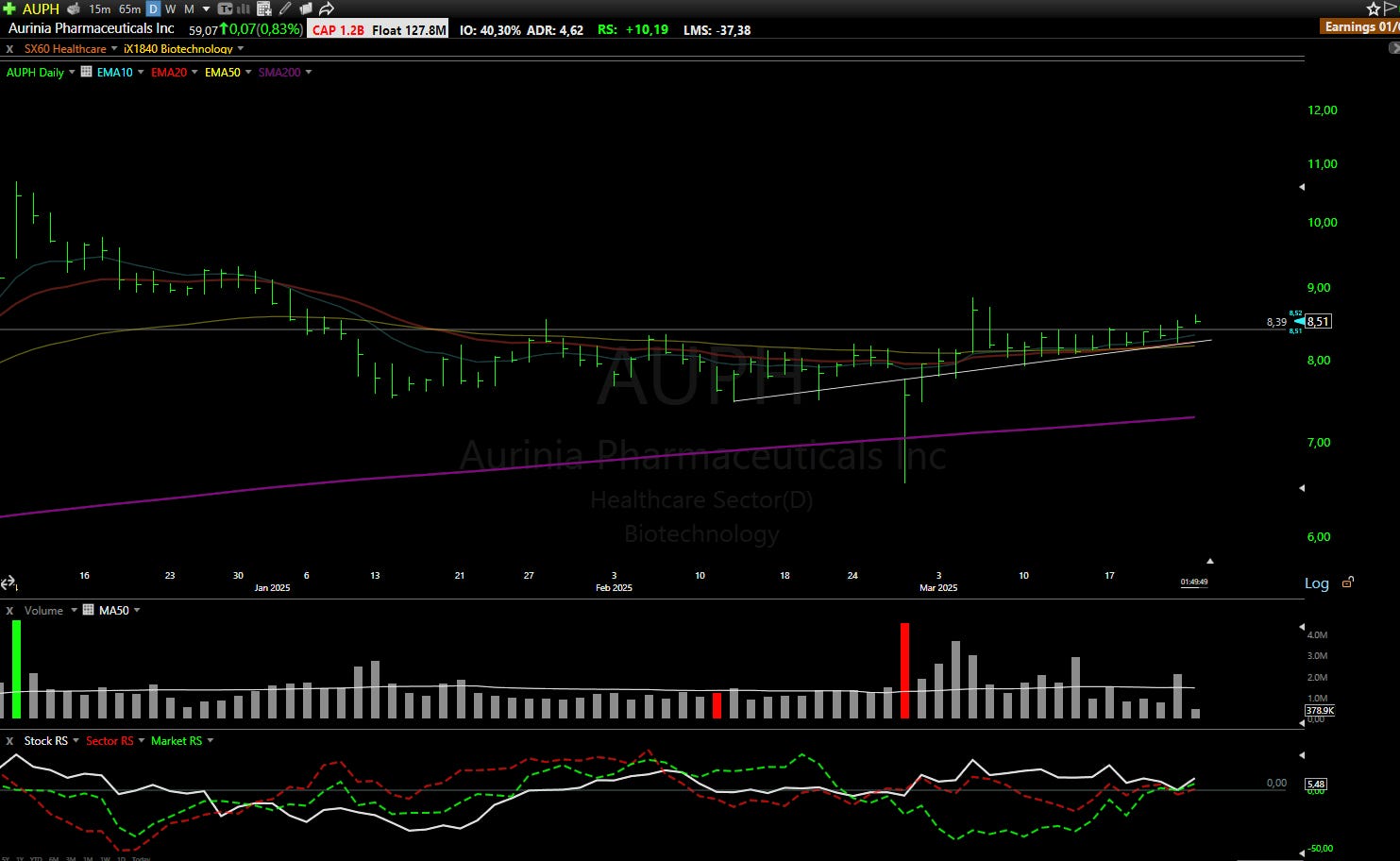
Task: Click the EMA50 indicator label
Action: tap(223, 72)
